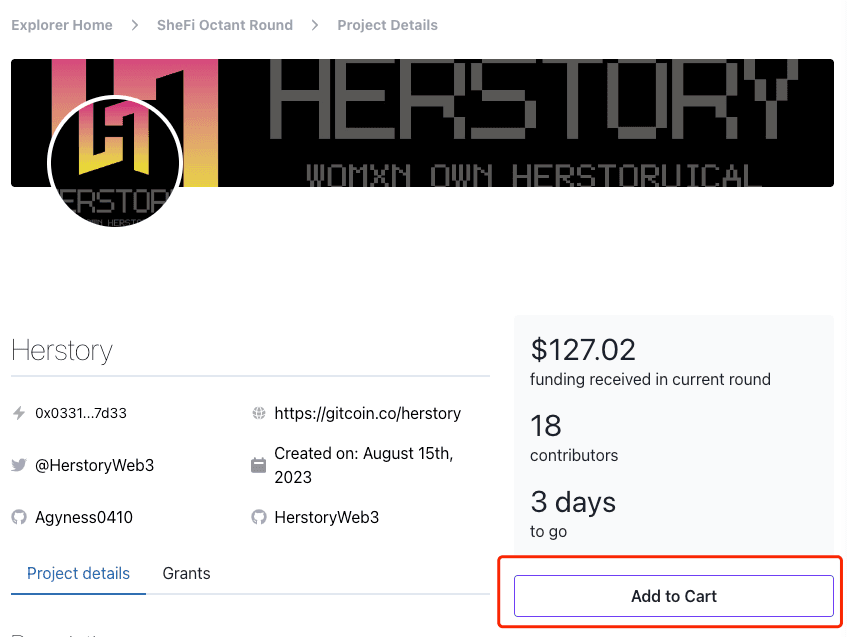Click the Herstory project title
The height and width of the screenshot is (637, 847).
pyautogui.click(x=62, y=351)
